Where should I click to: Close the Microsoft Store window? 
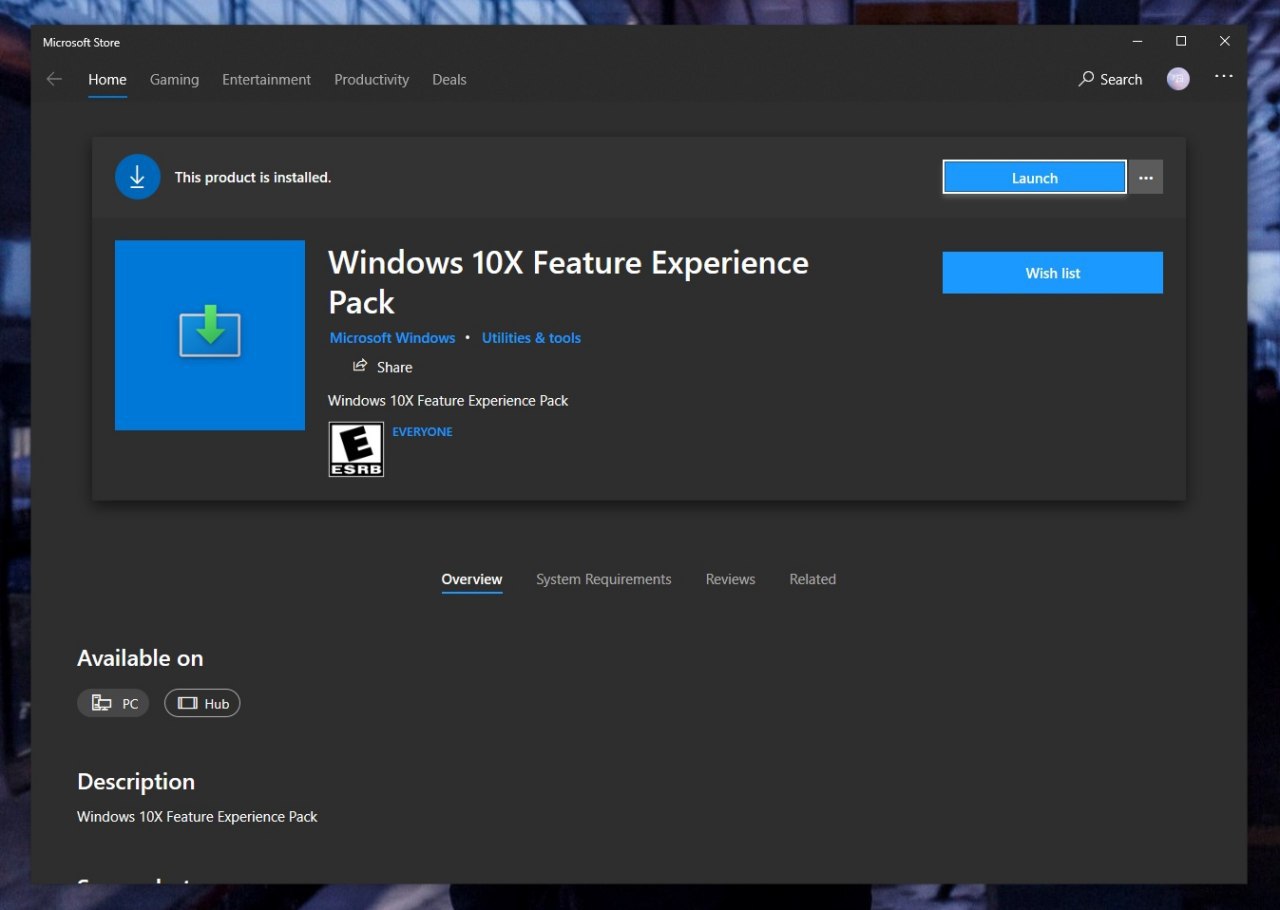(x=1225, y=41)
